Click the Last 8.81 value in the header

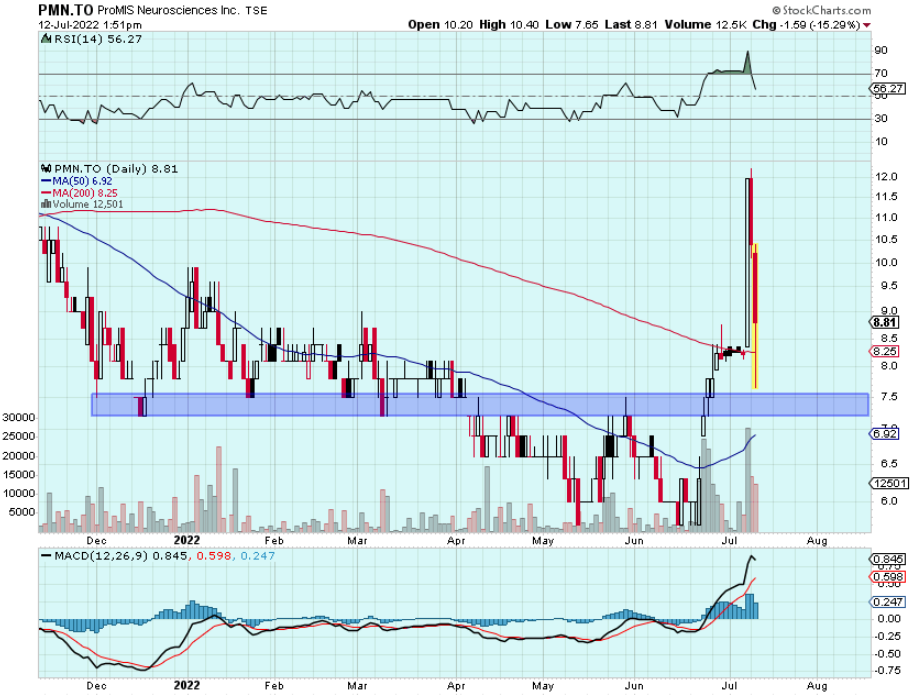point(631,25)
